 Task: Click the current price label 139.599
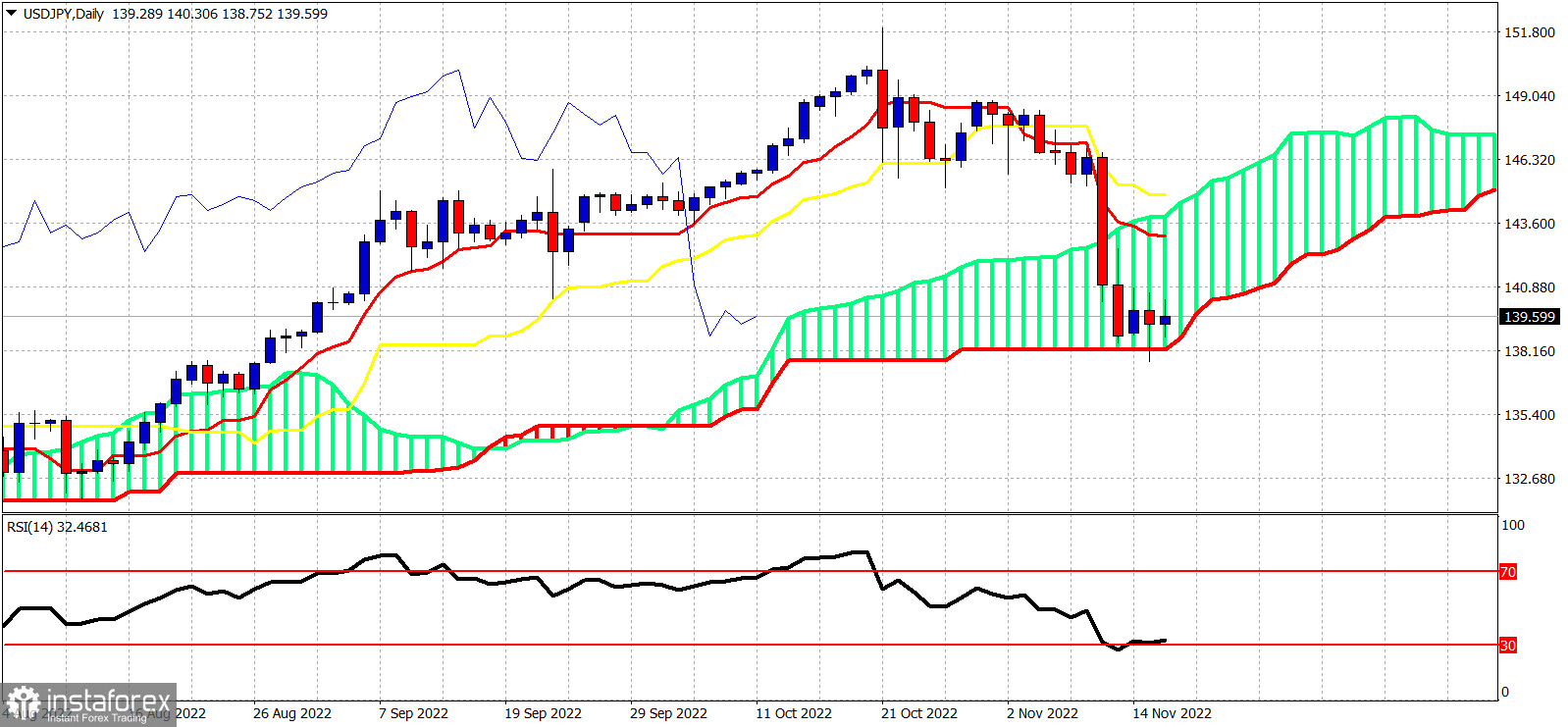[1530, 317]
